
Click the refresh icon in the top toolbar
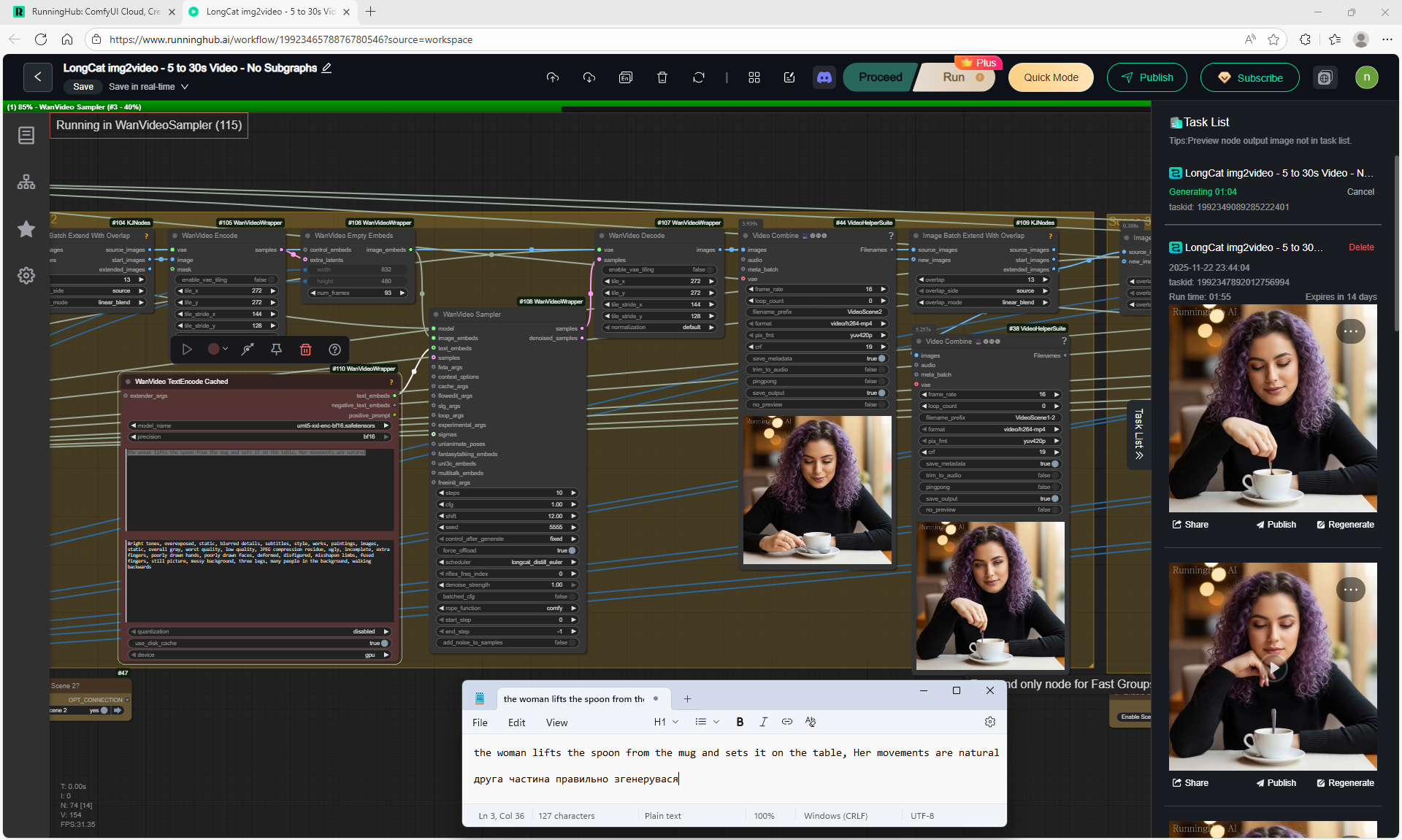699,77
